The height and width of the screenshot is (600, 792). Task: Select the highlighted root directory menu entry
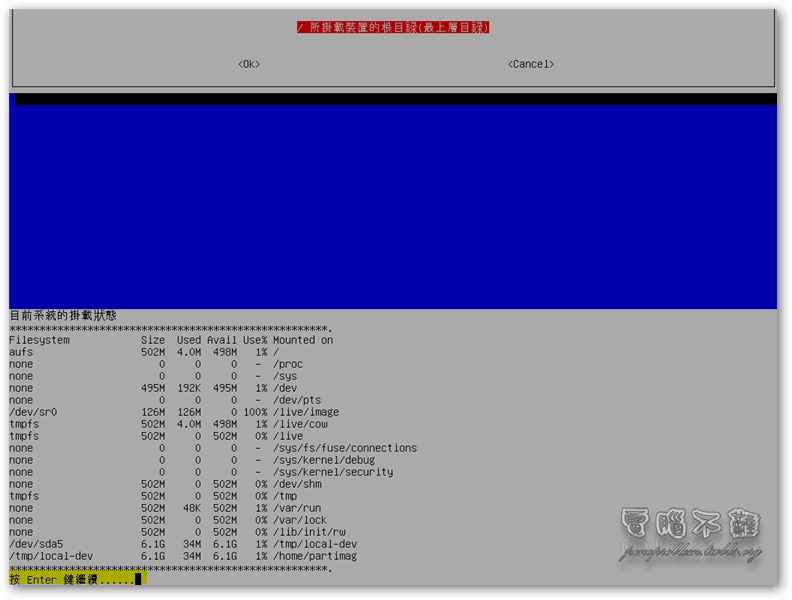coord(393,28)
